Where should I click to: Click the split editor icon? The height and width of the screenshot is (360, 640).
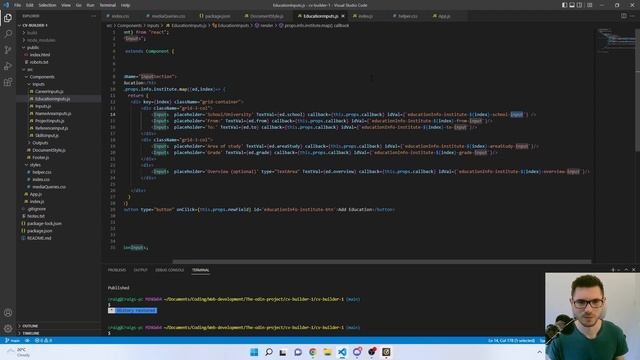(624, 16)
